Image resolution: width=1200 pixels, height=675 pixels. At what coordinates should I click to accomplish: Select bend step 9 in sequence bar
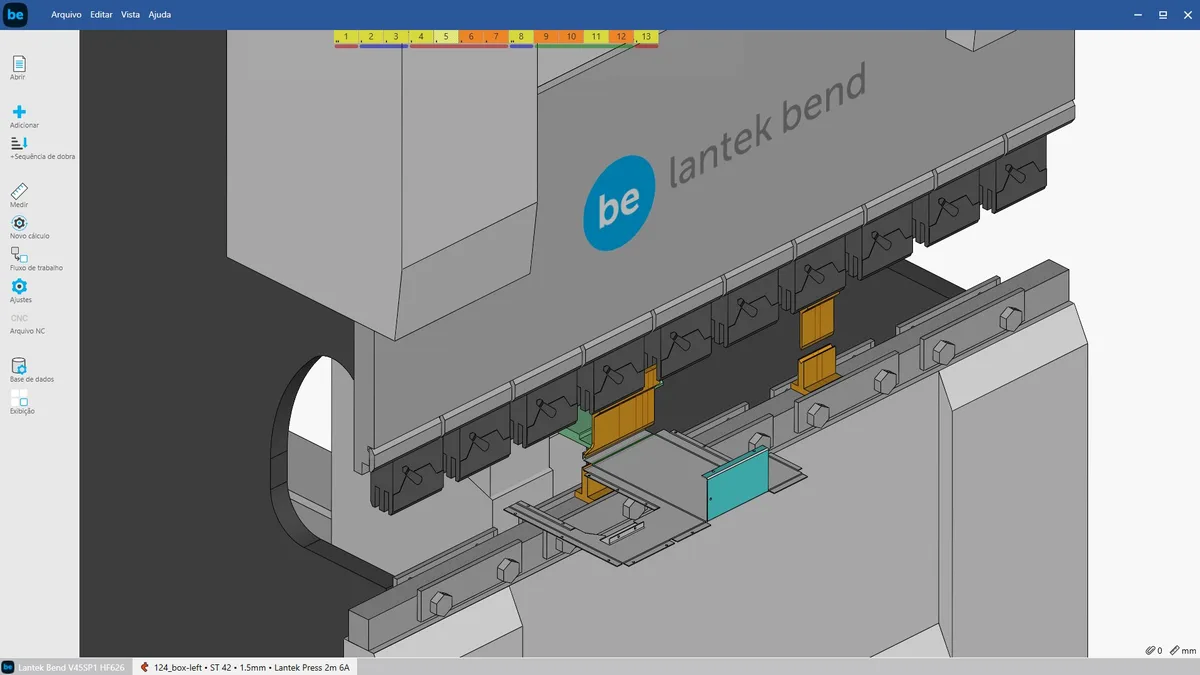(546, 37)
